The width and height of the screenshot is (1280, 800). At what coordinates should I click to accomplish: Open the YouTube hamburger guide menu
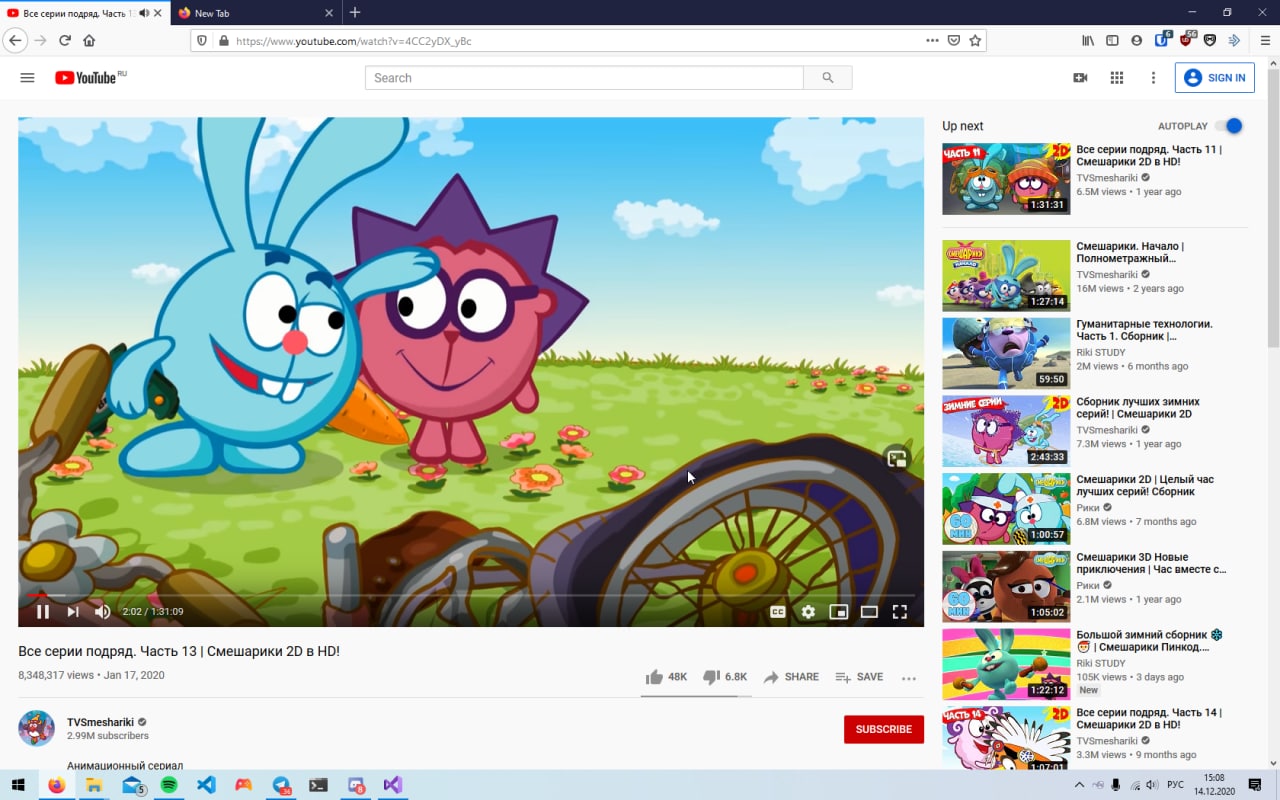click(27, 78)
